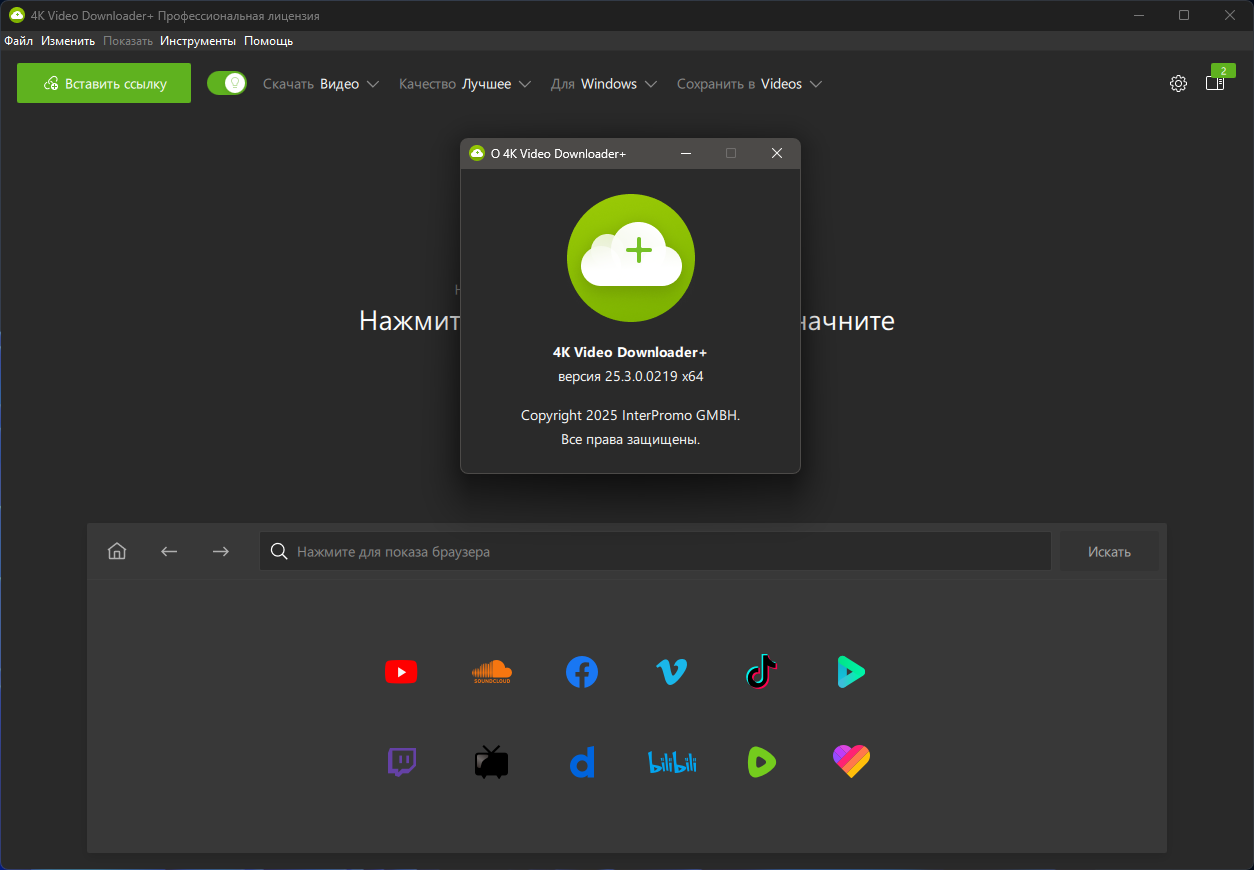Open the TikTok site shortcut
The width and height of the screenshot is (1254, 870).
(x=761, y=672)
